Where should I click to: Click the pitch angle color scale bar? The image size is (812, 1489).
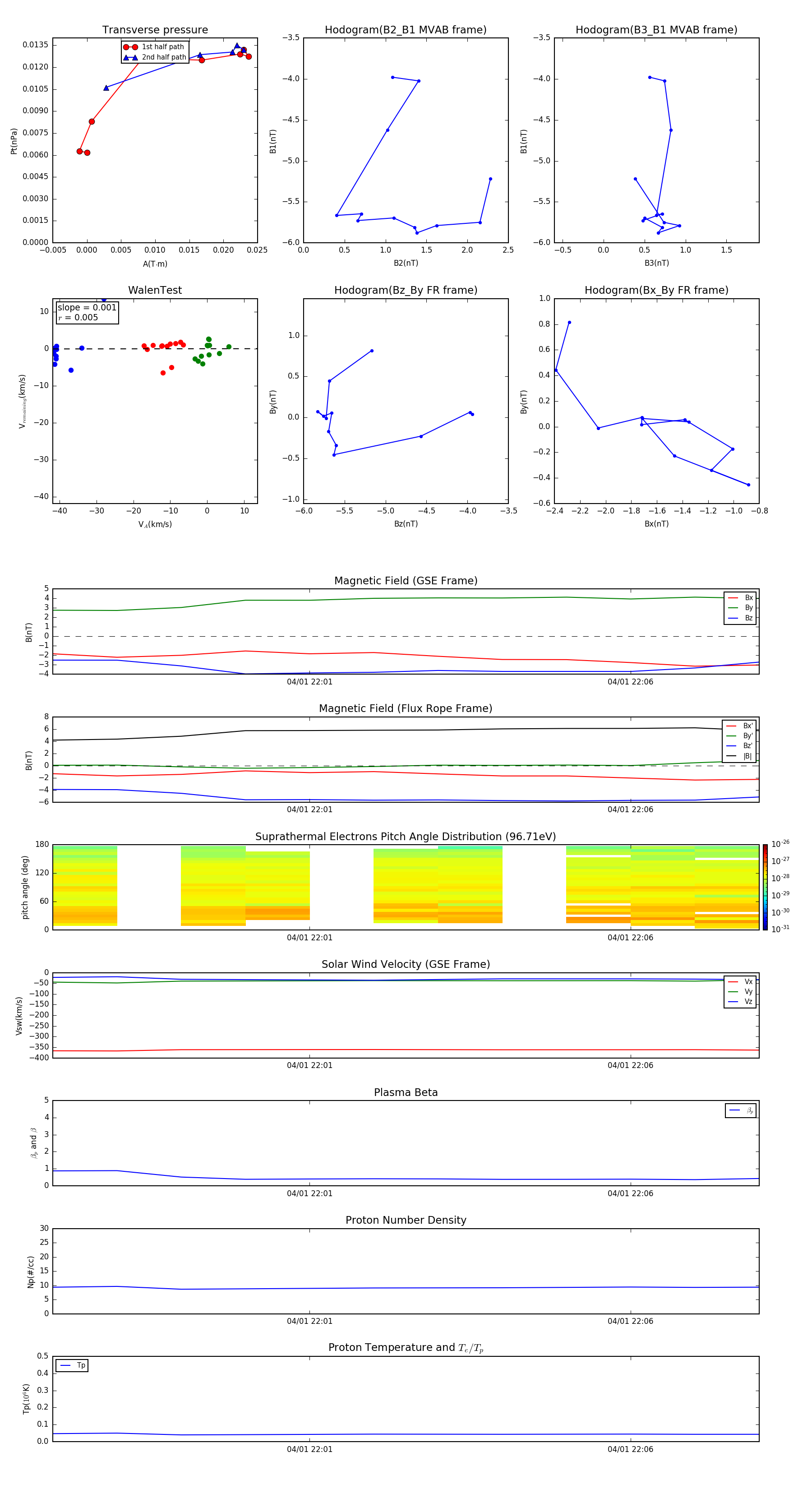tap(765, 887)
